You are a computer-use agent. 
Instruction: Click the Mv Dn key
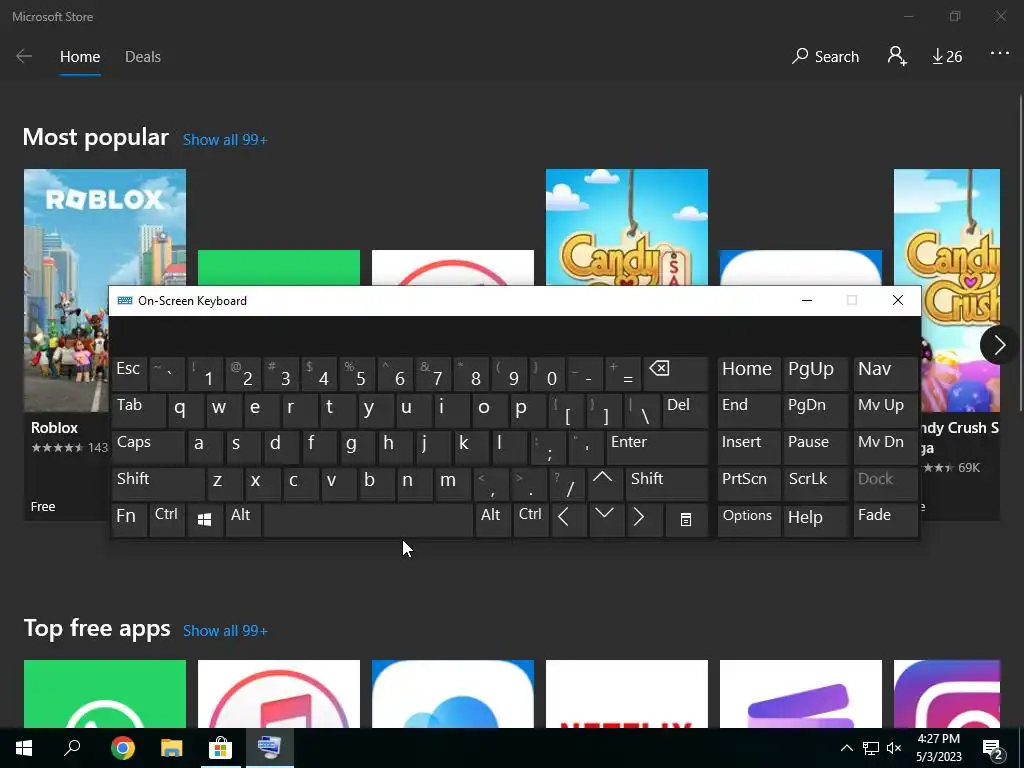click(x=885, y=447)
